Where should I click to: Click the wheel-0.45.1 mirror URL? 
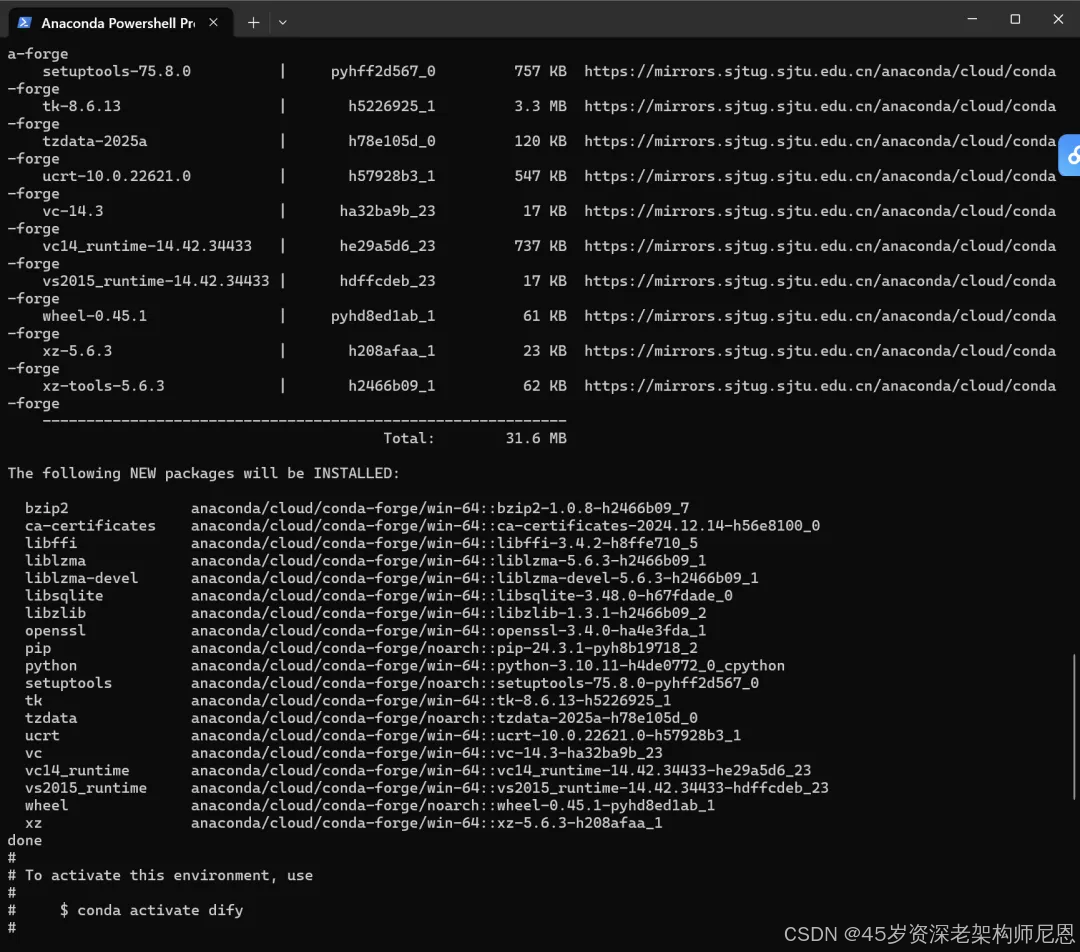(x=820, y=316)
